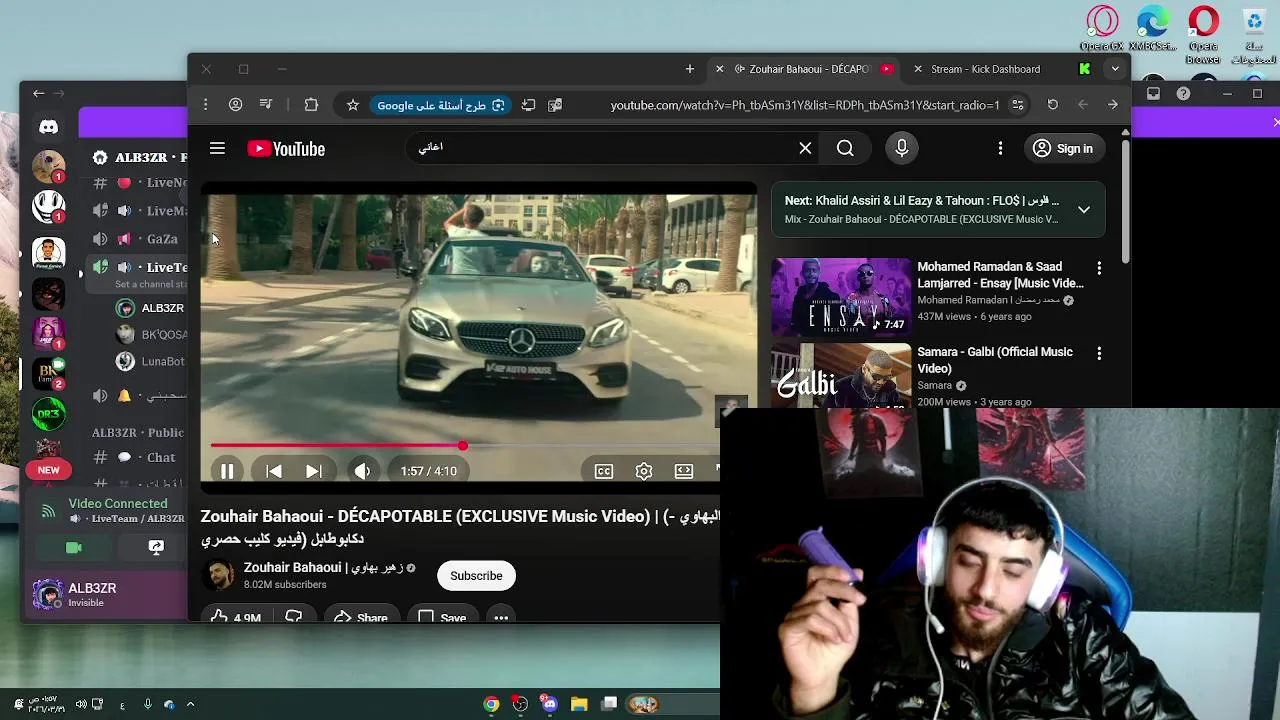
Task: Open the BK family Discord server
Action: (48, 374)
